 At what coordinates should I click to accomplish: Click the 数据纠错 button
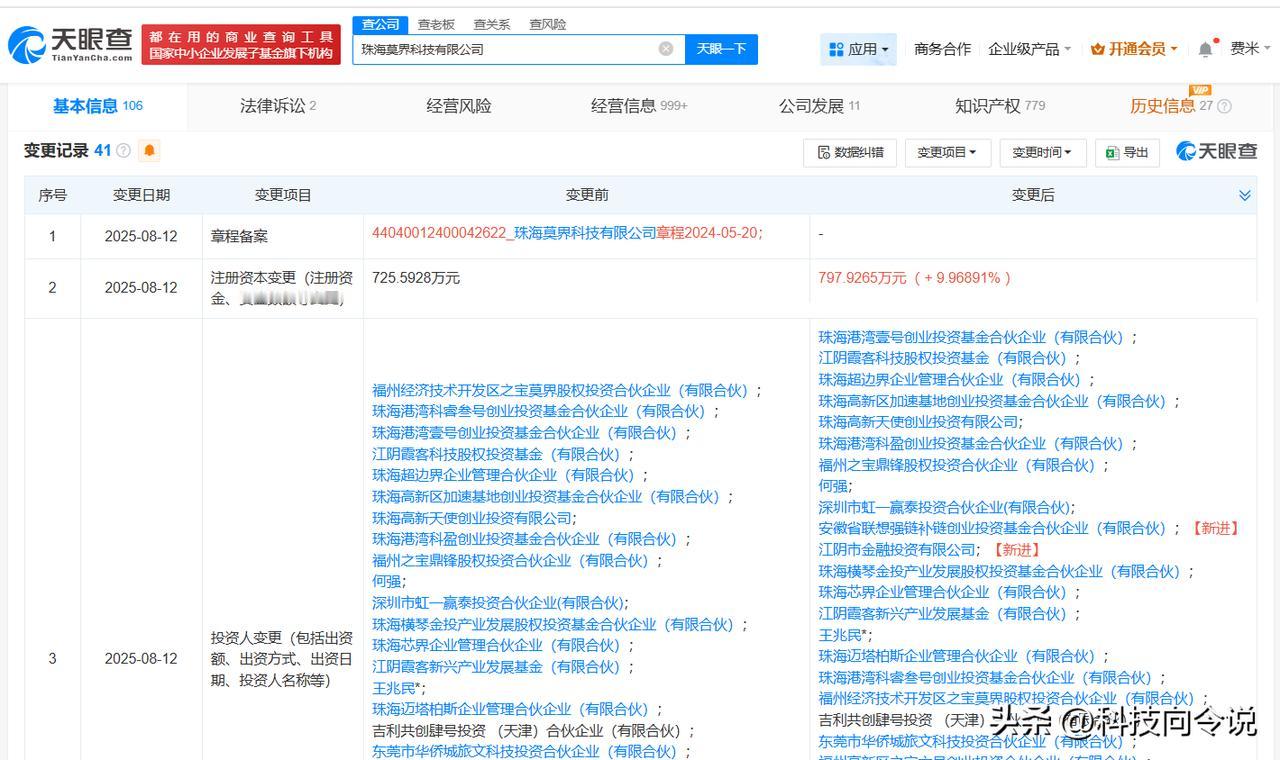(x=850, y=152)
